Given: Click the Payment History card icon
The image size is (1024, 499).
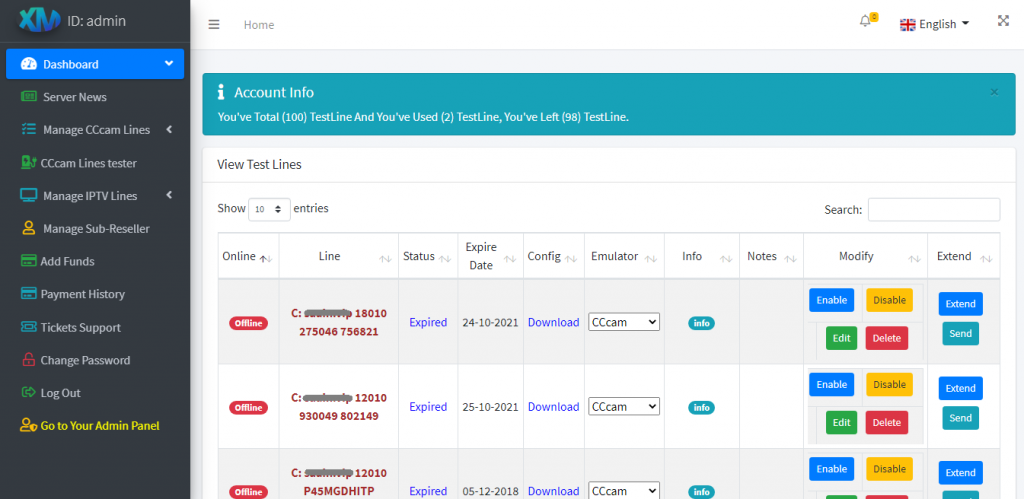Looking at the screenshot, I should coord(28,294).
